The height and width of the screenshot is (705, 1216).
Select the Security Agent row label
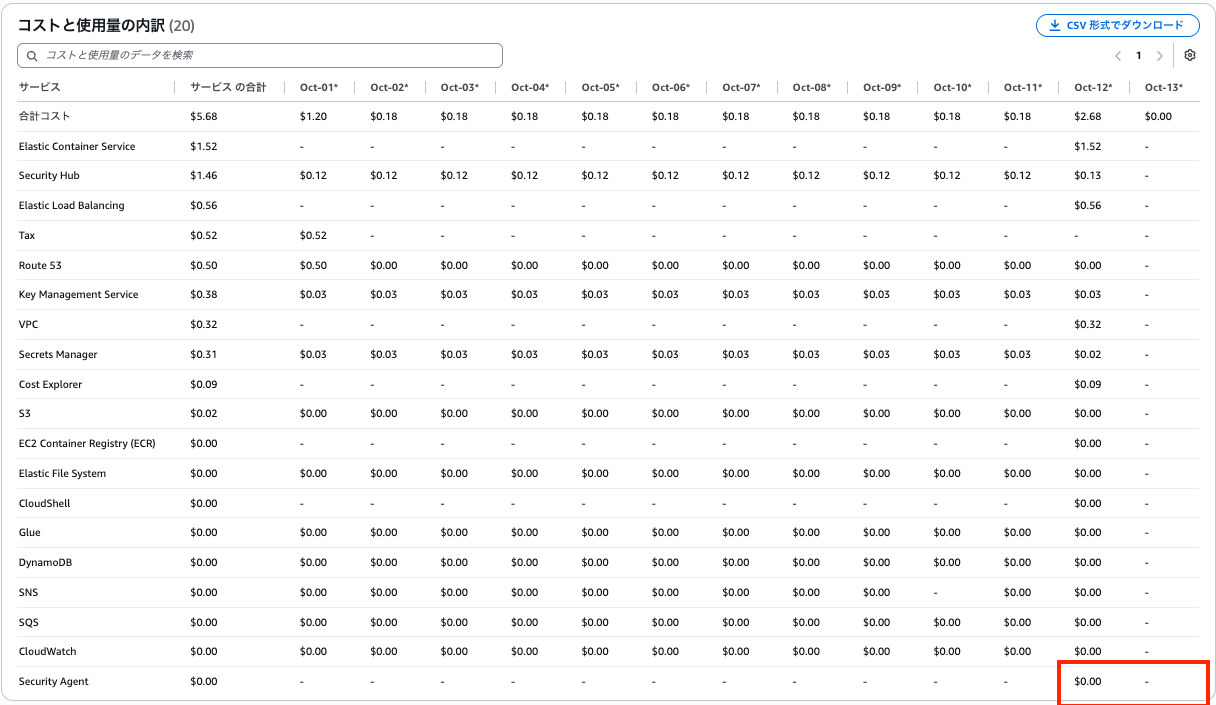point(54,681)
